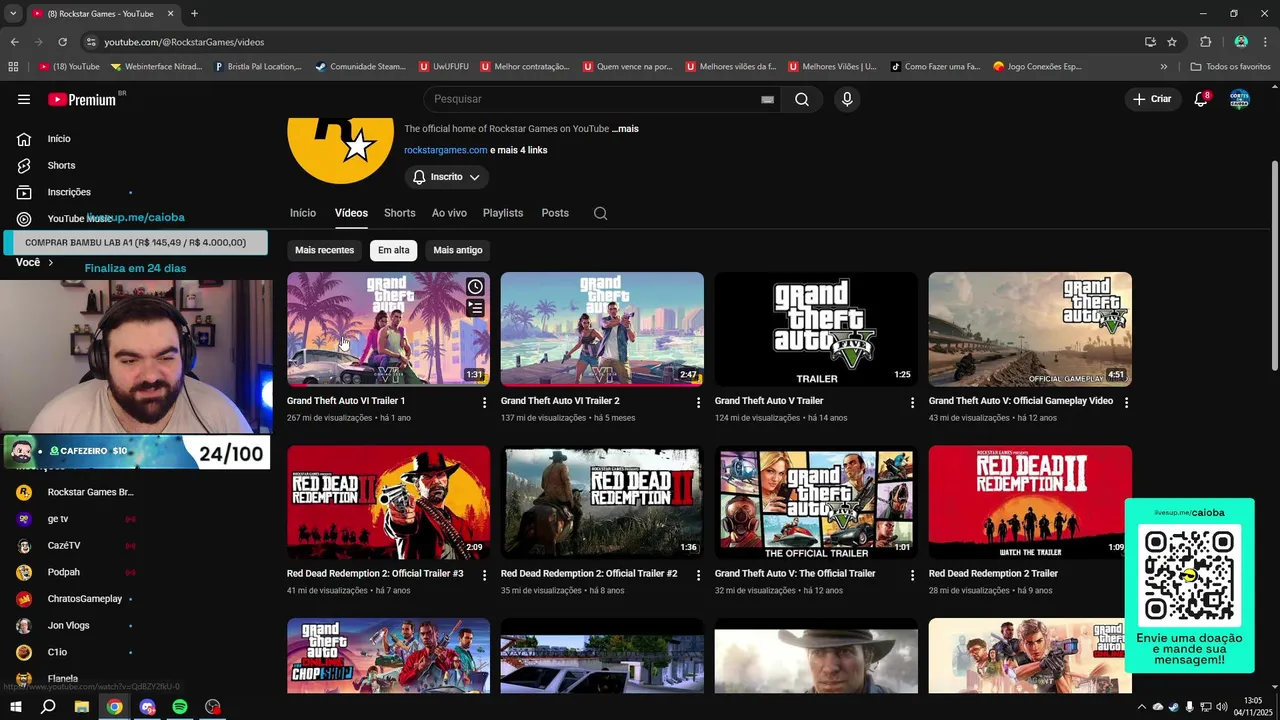
Task: Click the Criar button
Action: (1152, 99)
